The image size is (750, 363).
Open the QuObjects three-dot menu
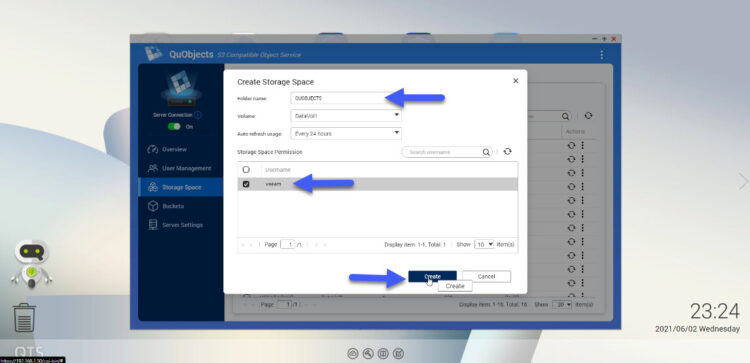coord(601,55)
